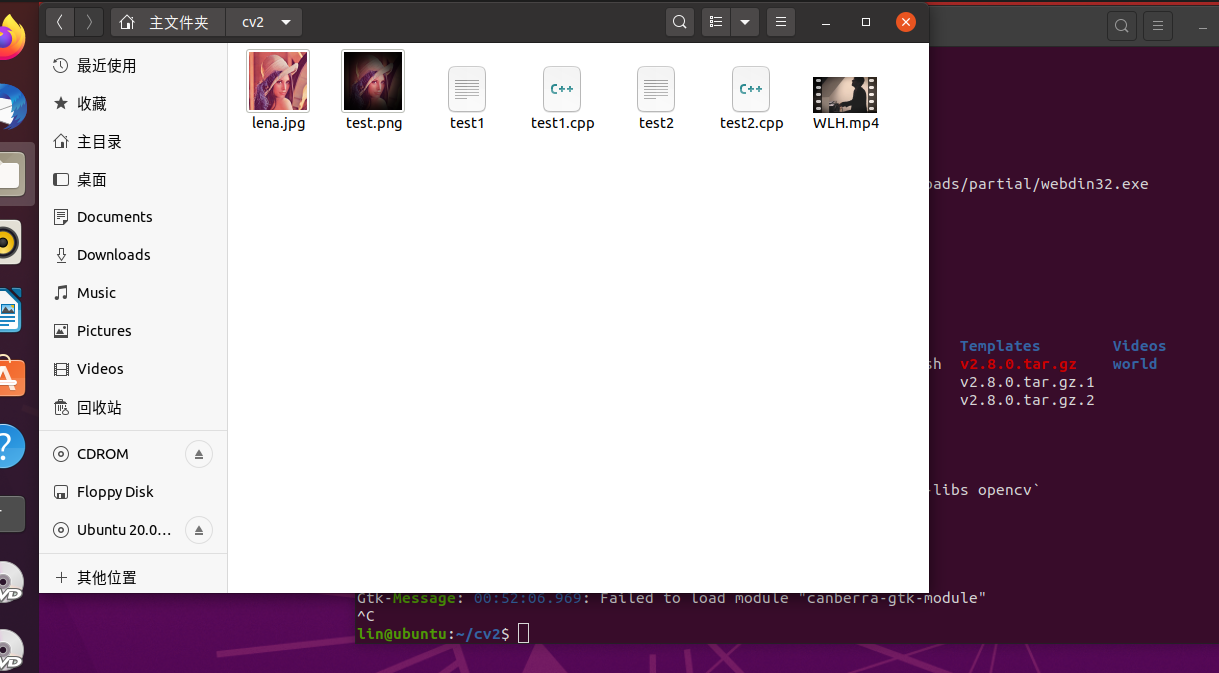
Task: Open the view options dropdown arrow
Action: point(744,21)
